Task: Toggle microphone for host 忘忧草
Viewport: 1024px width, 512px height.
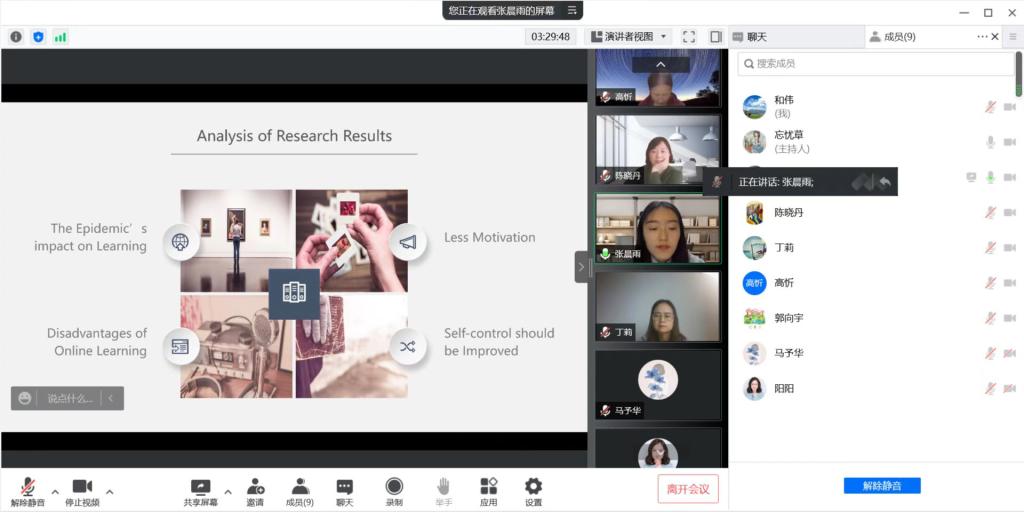Action: 991,142
